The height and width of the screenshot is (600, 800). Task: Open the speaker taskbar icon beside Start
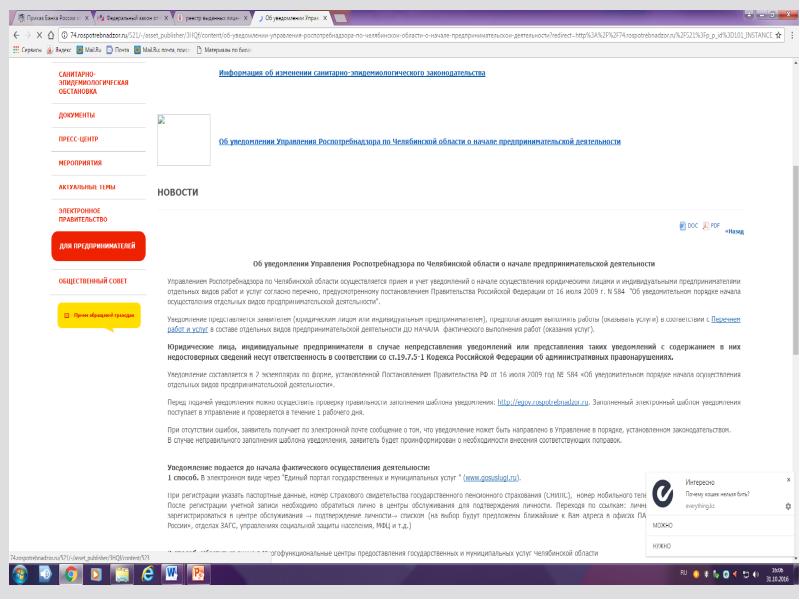click(45, 574)
